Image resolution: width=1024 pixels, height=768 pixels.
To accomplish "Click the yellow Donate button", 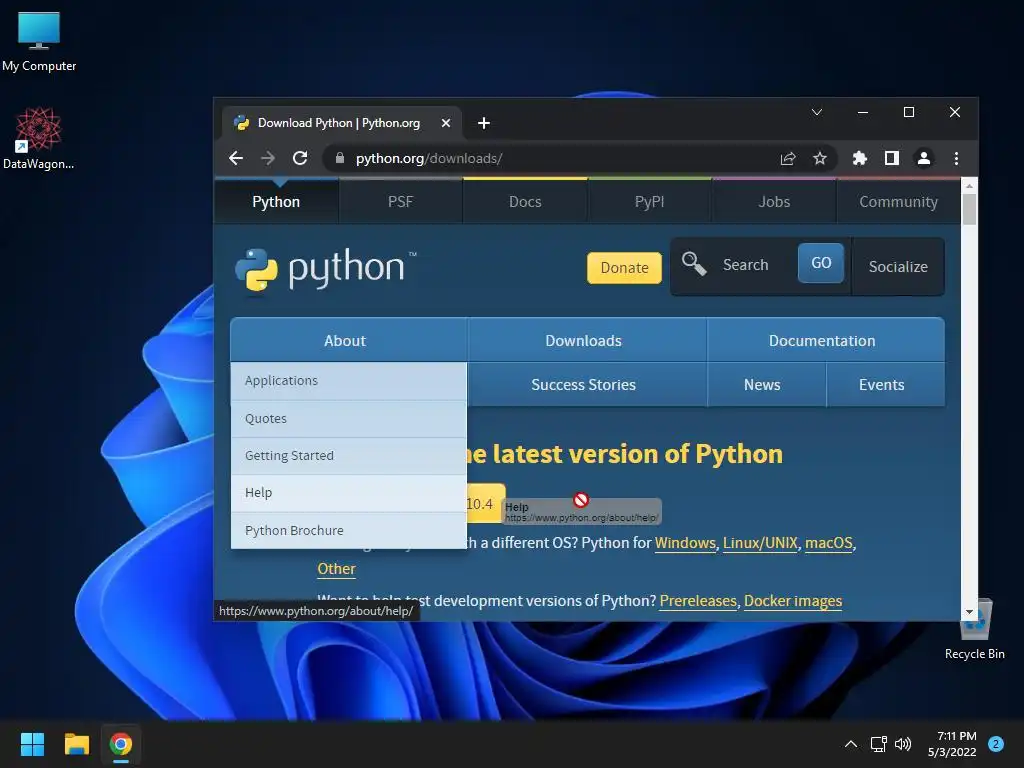I will pos(624,268).
